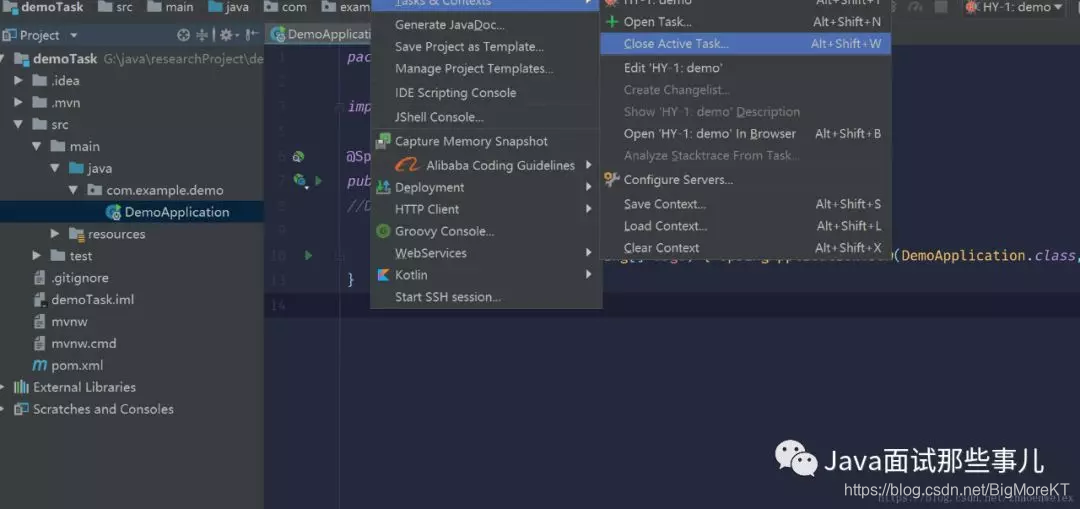
Task: Choose Start SSH session menu item
Action: (x=486, y=297)
